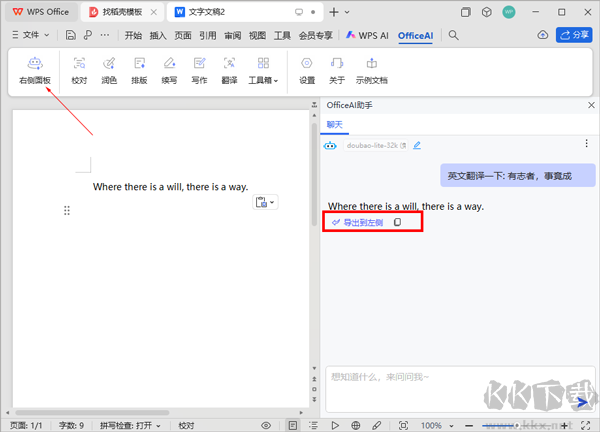Expand the 工具箱 toolbox dropdown

coord(263,70)
